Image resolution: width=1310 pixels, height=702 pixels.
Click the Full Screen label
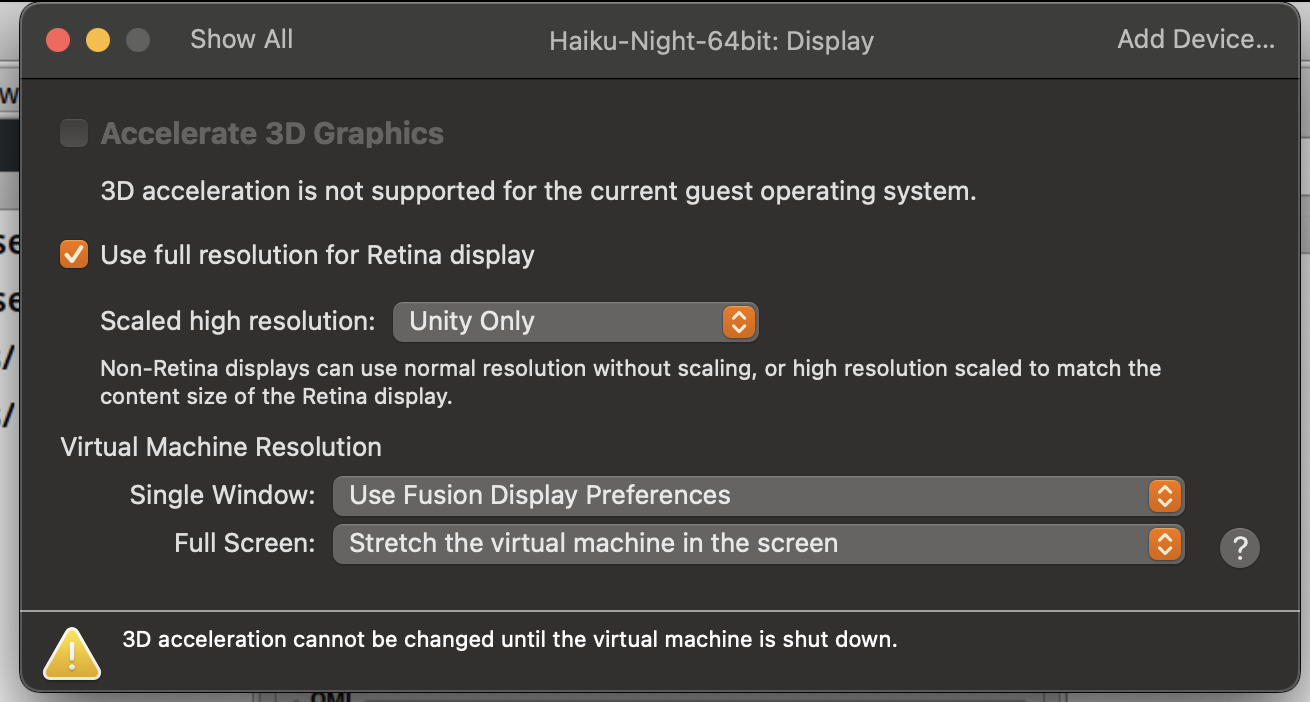pos(245,543)
